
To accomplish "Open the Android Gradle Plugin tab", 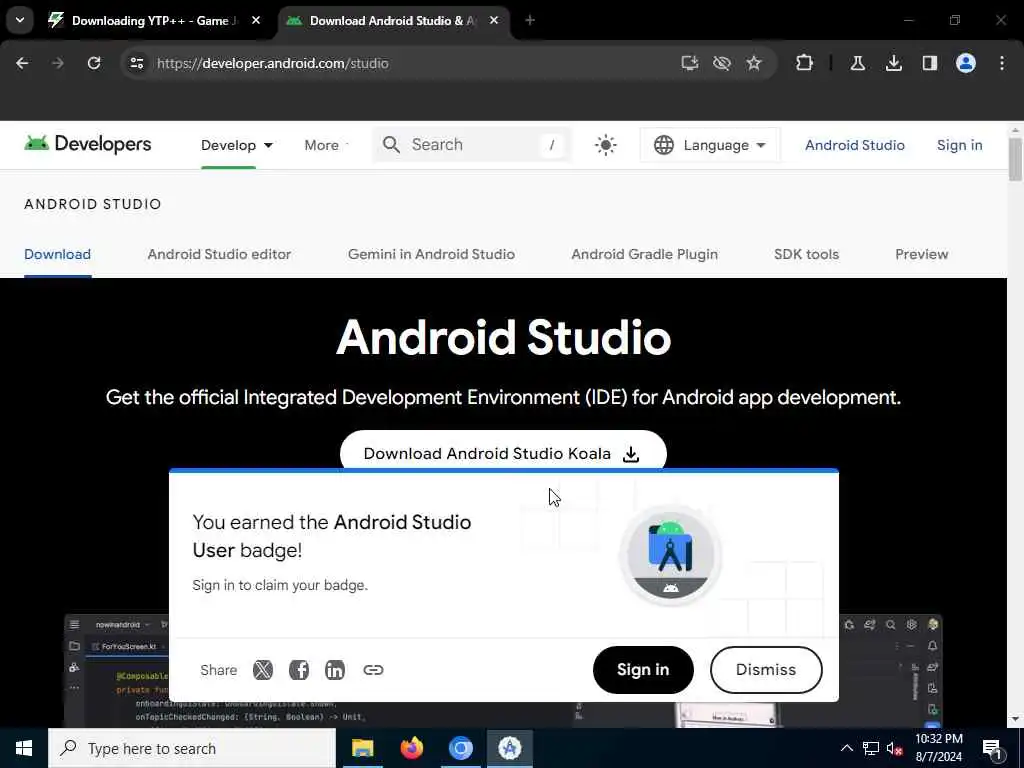I will coord(645,254).
